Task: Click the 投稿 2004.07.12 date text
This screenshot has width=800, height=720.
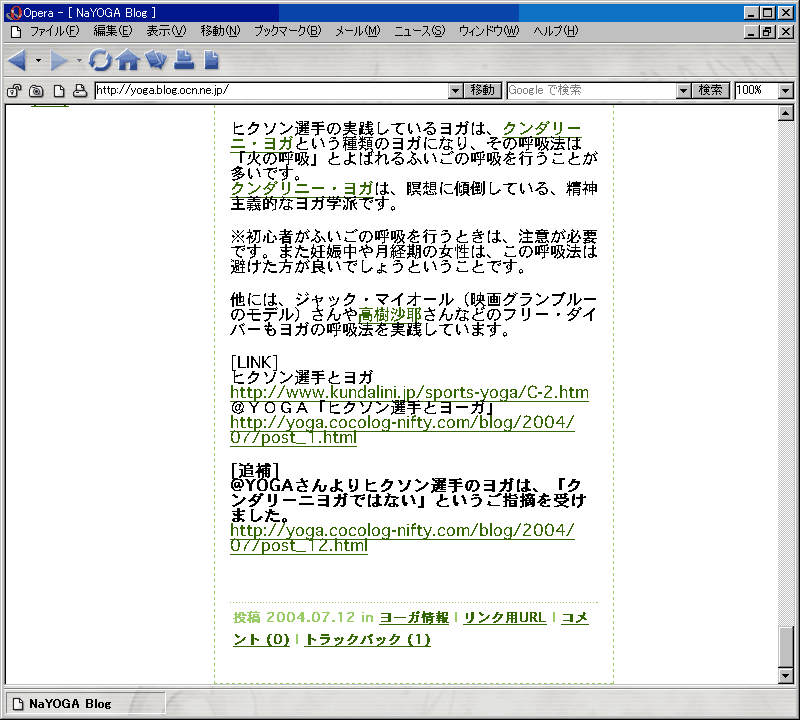Action: pos(294,618)
